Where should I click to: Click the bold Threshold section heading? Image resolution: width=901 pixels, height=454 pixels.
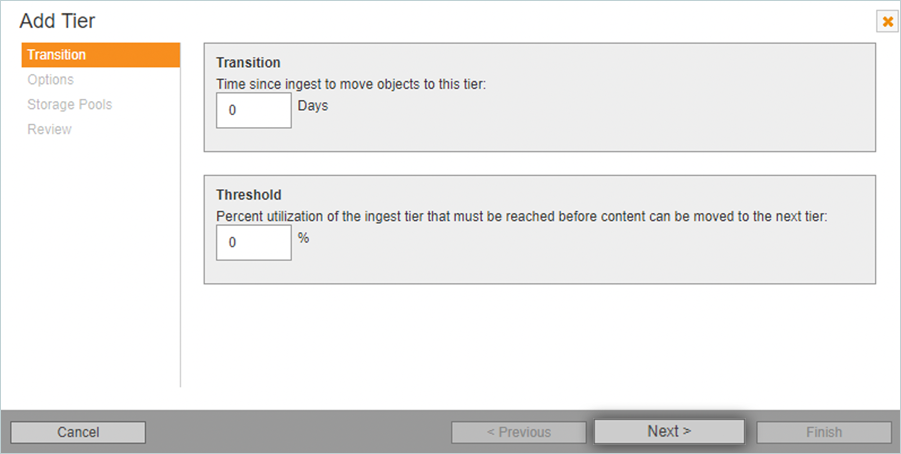point(248,195)
